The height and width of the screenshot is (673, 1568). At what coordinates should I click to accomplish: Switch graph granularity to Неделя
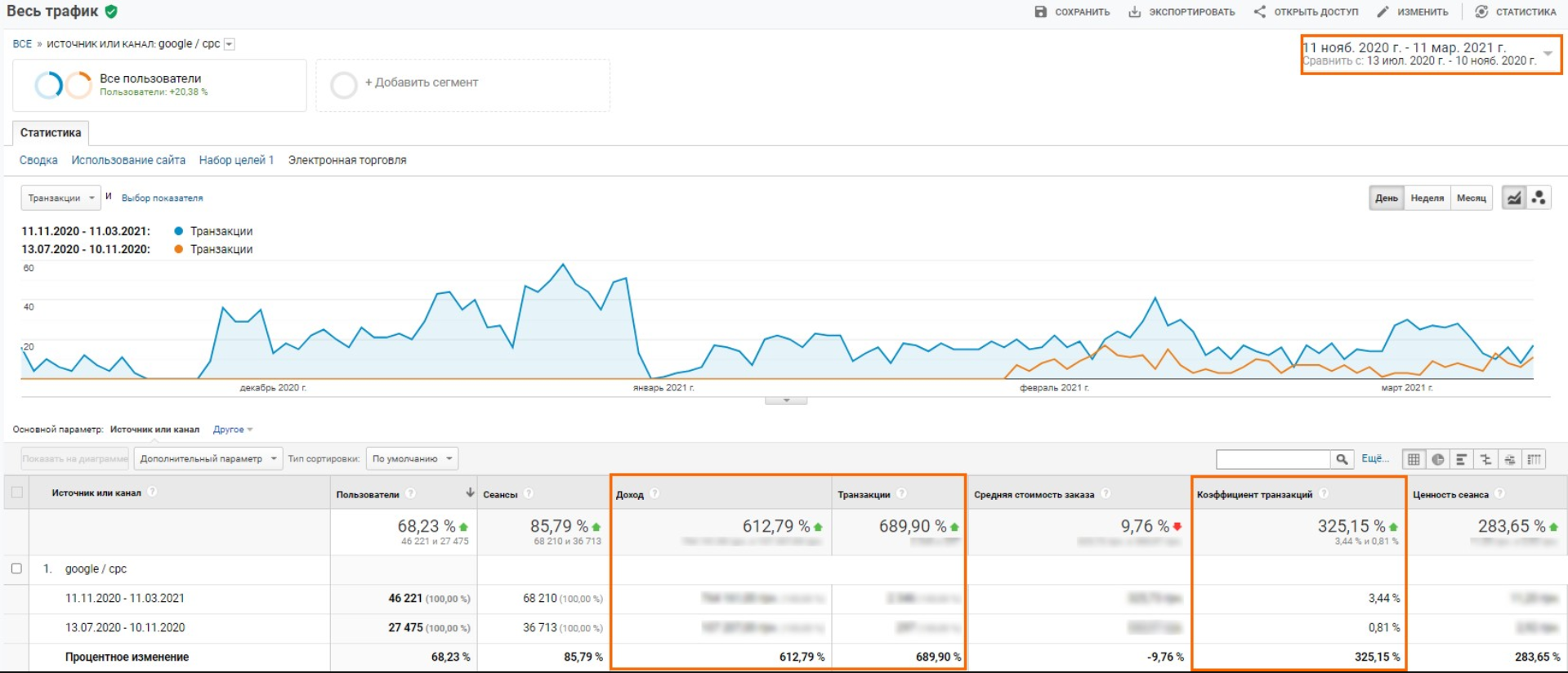pos(1427,198)
